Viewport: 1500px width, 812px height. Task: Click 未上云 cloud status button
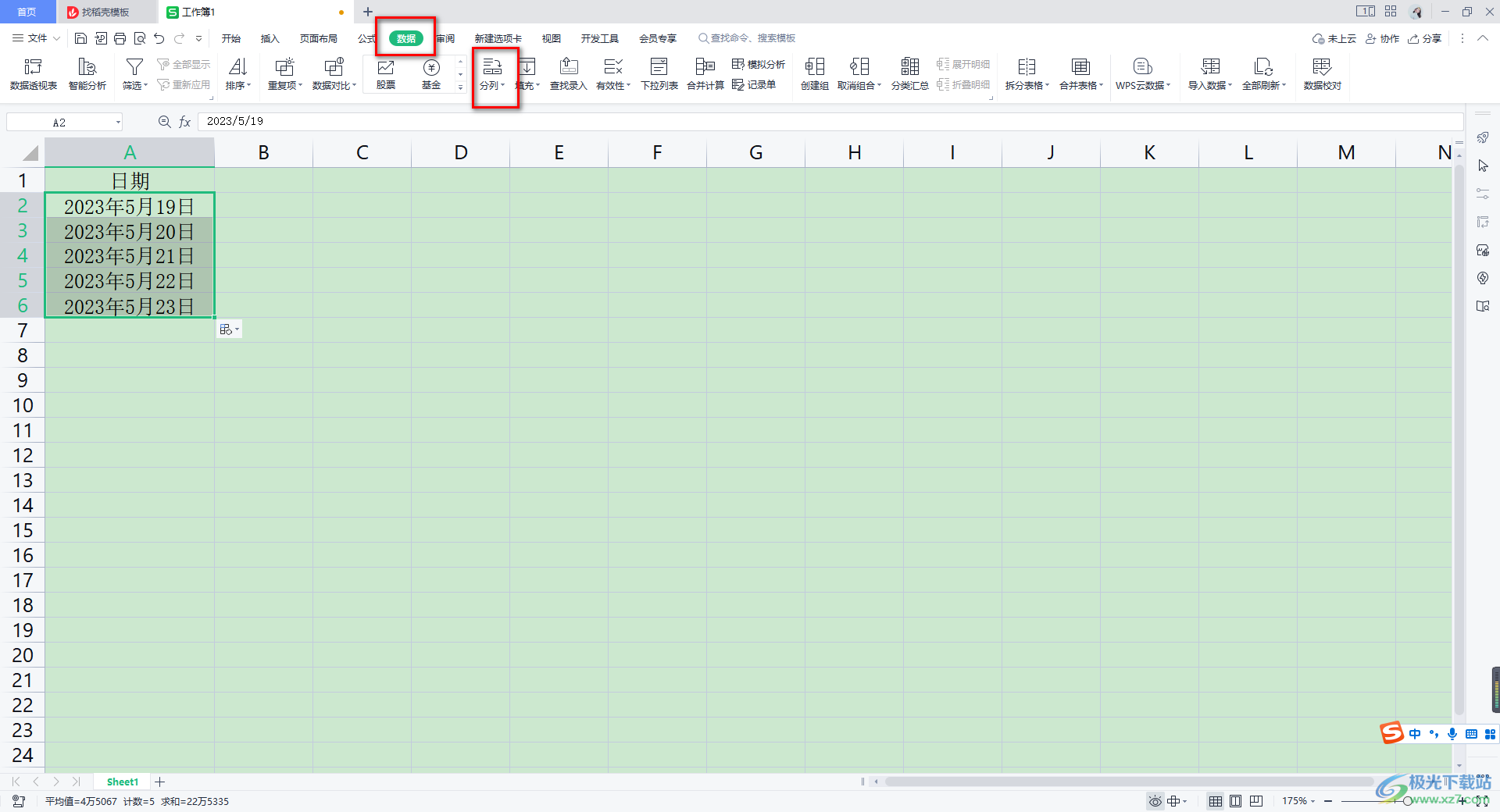[x=1334, y=38]
